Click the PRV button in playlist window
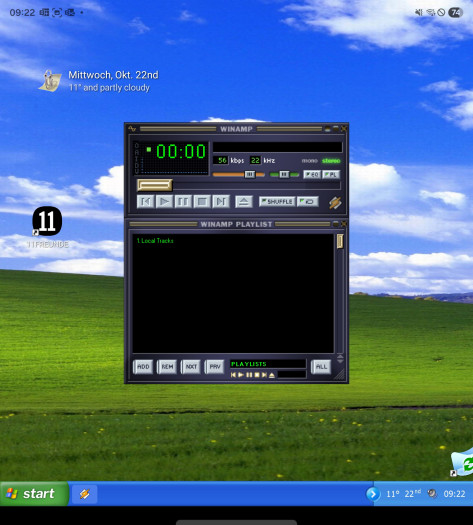Screen dimensions: 473x525 (215, 367)
